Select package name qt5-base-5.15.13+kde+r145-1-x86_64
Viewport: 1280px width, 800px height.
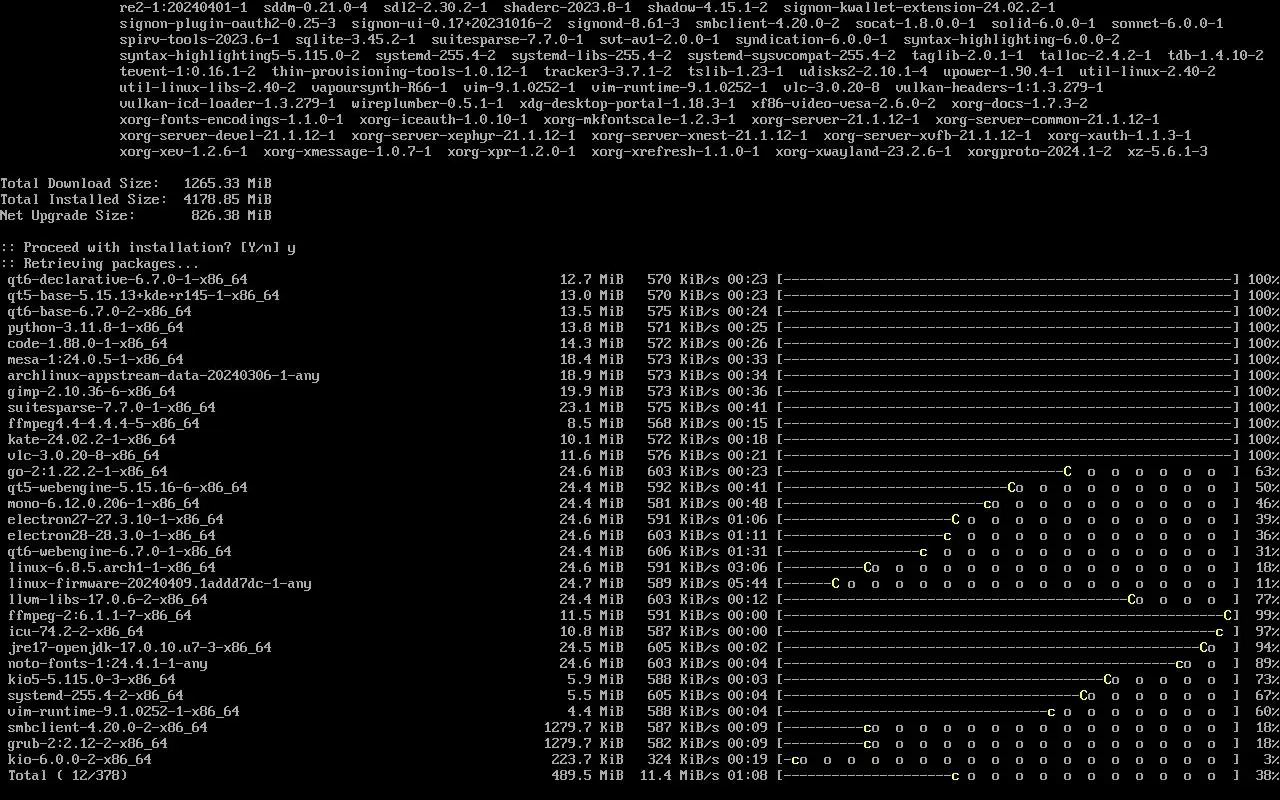tap(144, 295)
